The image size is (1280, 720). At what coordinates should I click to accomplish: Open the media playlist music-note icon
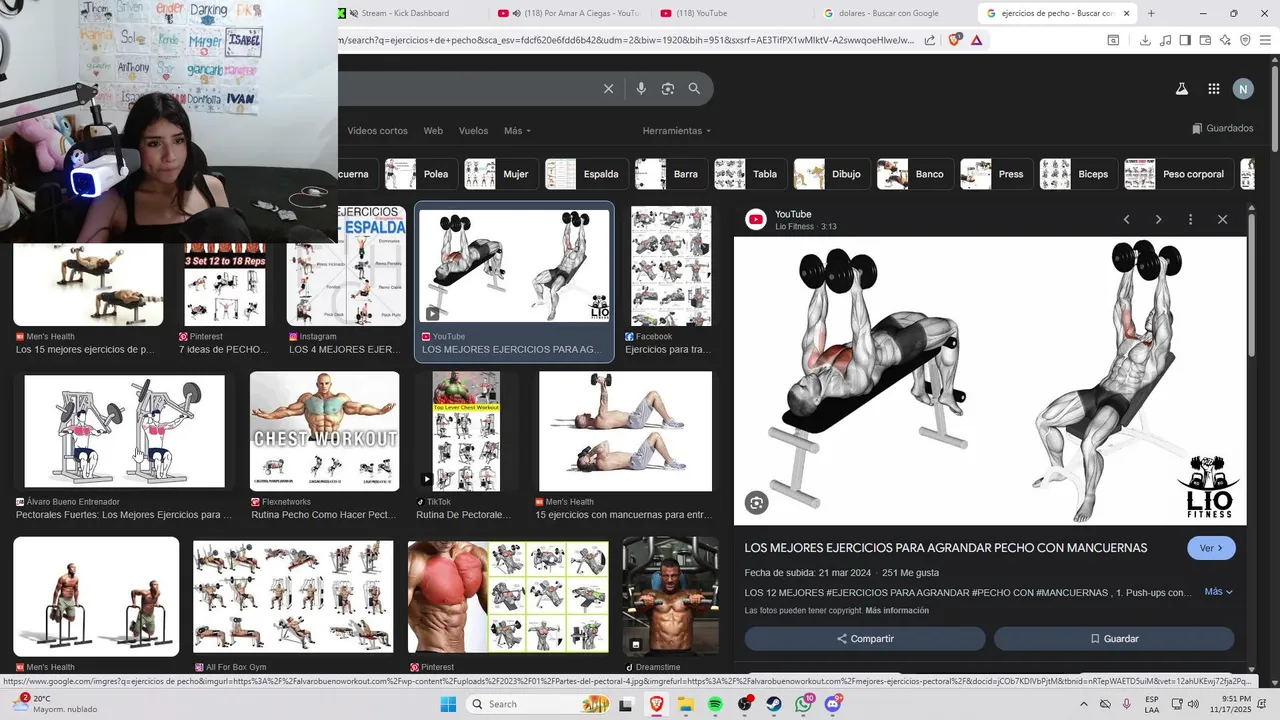(1165, 40)
